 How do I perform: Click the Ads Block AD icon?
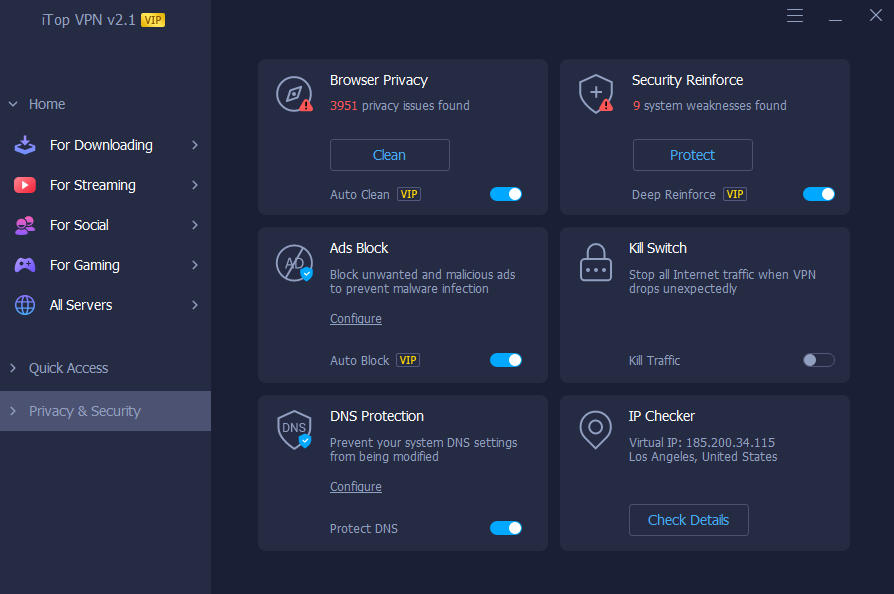[x=294, y=263]
